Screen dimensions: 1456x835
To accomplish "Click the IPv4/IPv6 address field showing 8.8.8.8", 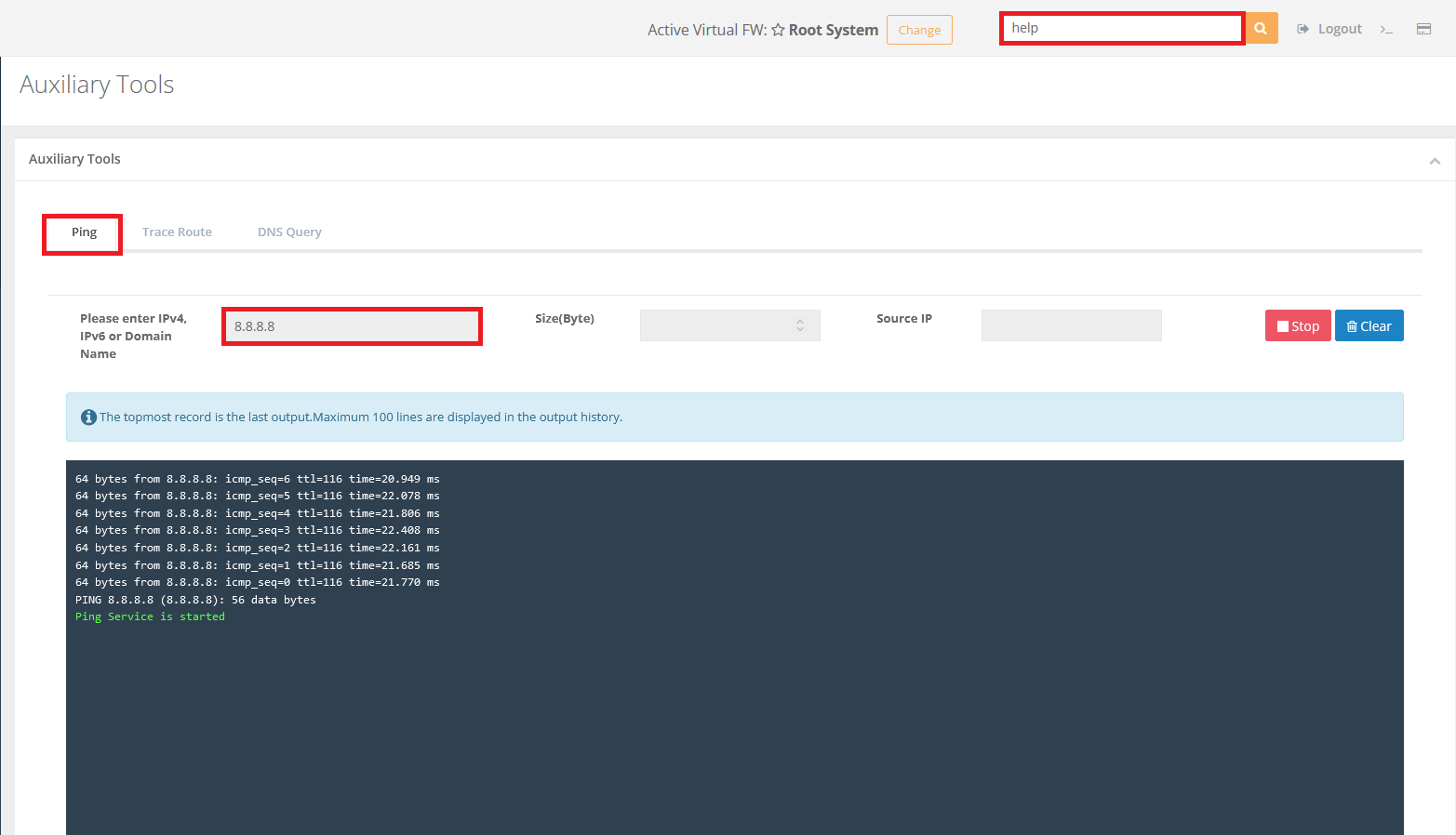I will point(352,326).
